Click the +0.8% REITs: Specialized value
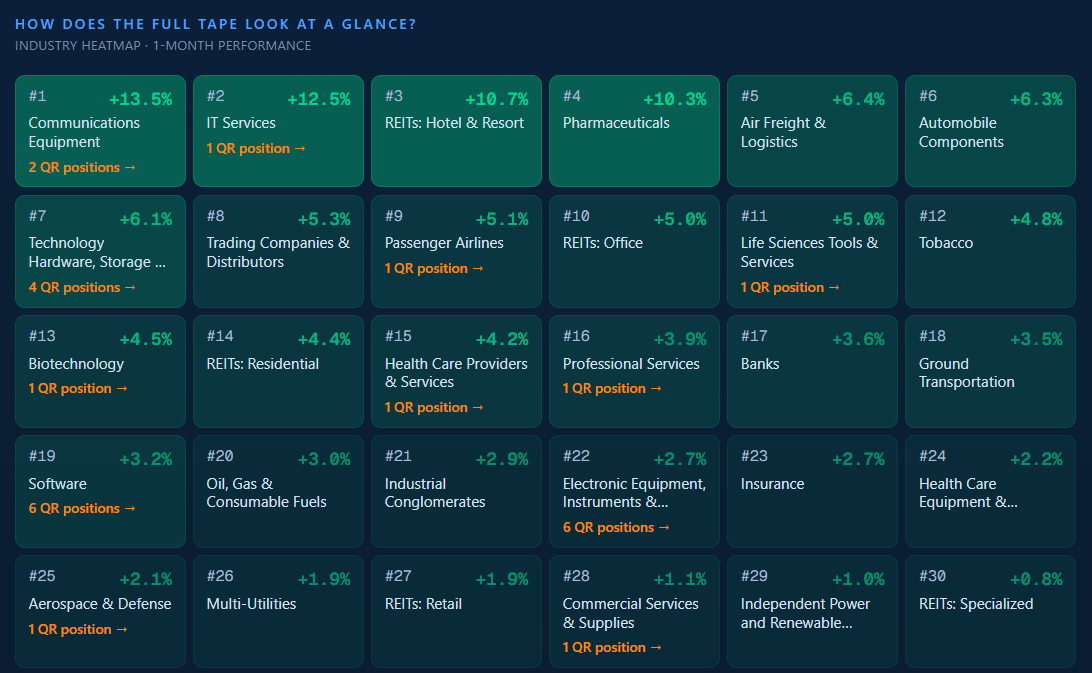This screenshot has height=673, width=1092. [1036, 579]
